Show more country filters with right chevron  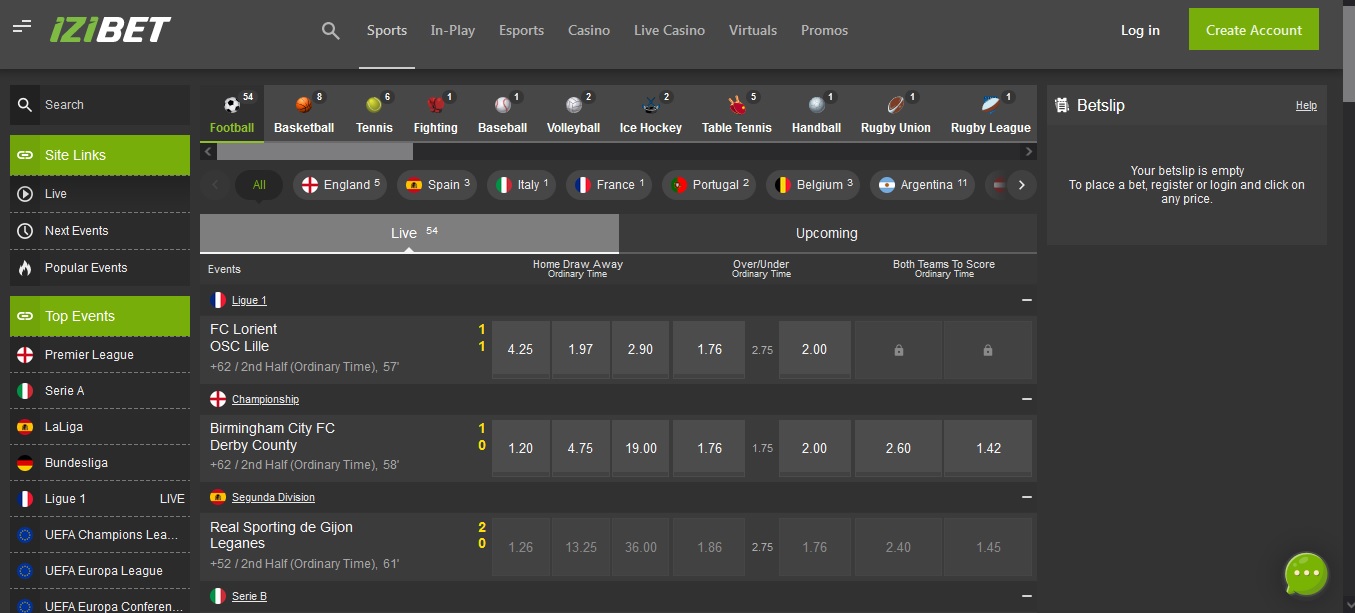coord(1021,185)
